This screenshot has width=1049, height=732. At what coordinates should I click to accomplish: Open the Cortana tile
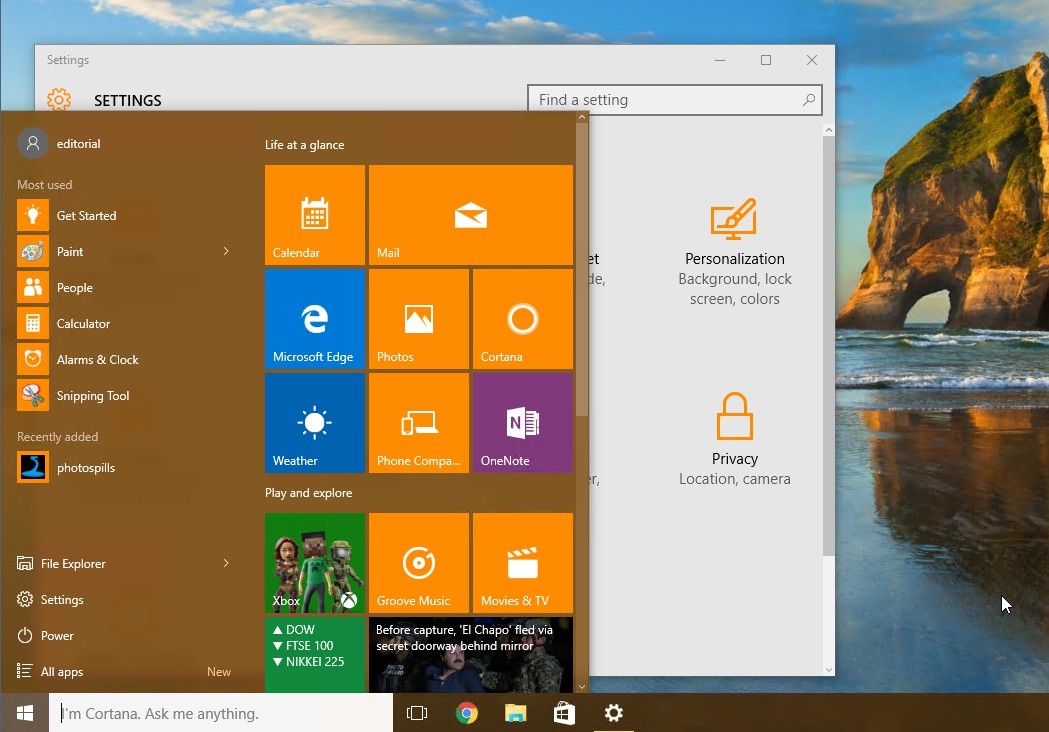(523, 319)
